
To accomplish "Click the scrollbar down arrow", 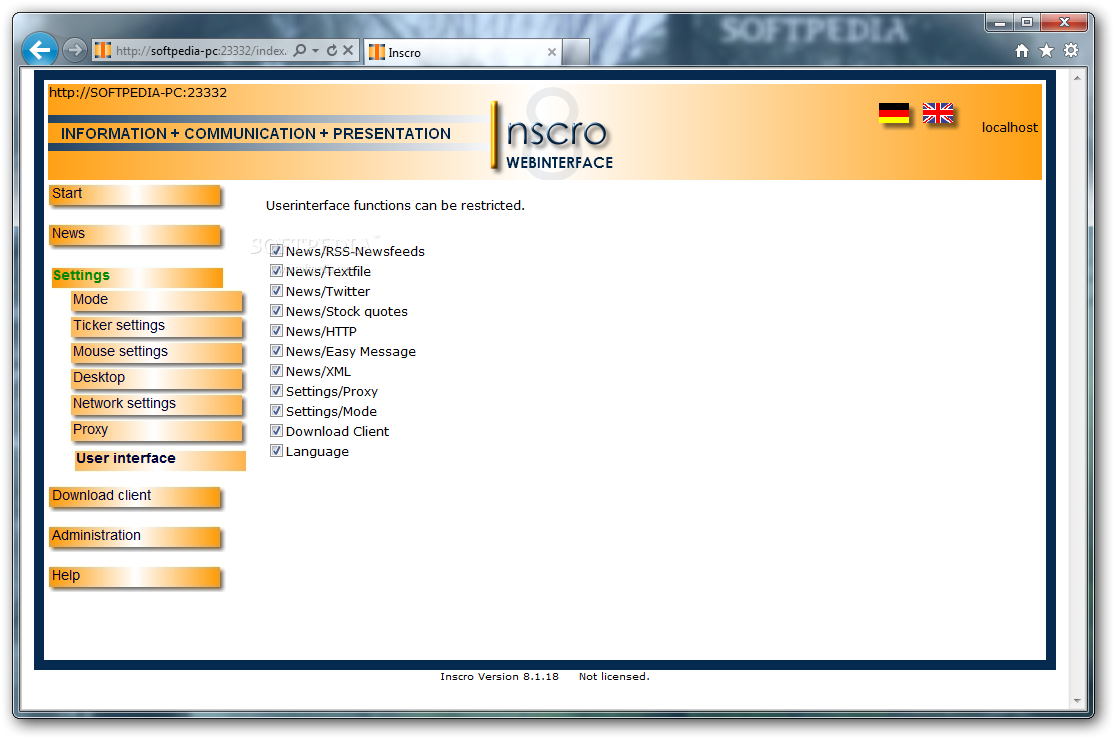I will (x=1077, y=701).
